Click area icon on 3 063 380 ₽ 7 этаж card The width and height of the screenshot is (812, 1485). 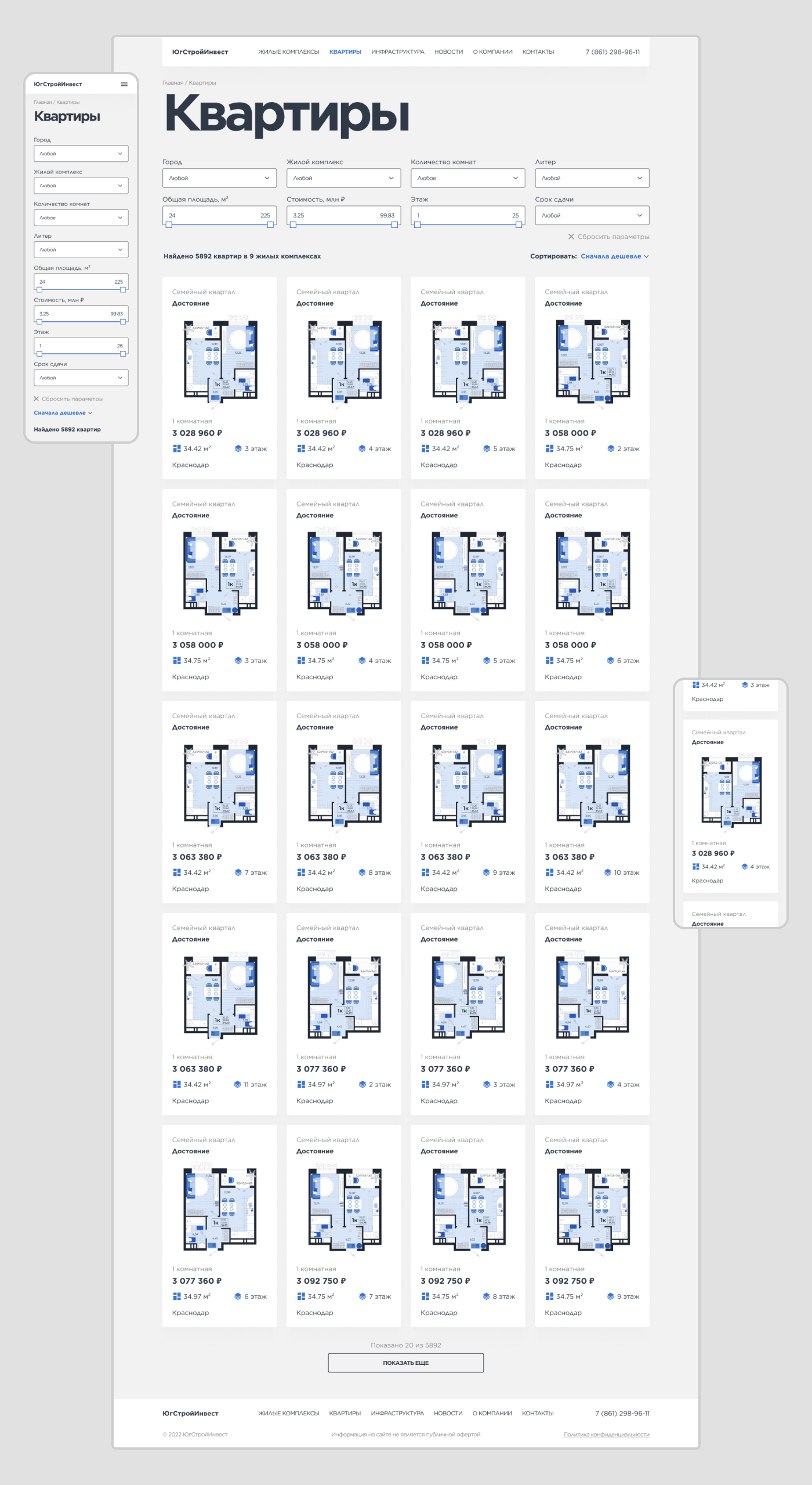tap(177, 872)
